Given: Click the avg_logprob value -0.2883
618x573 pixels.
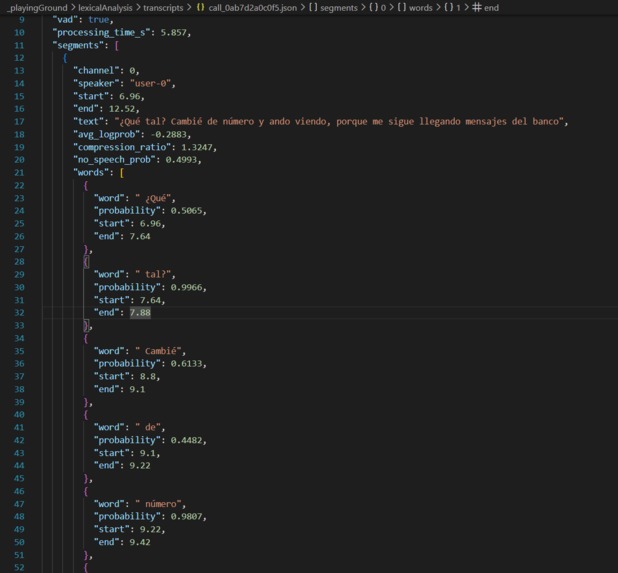Looking at the screenshot, I should [169, 134].
